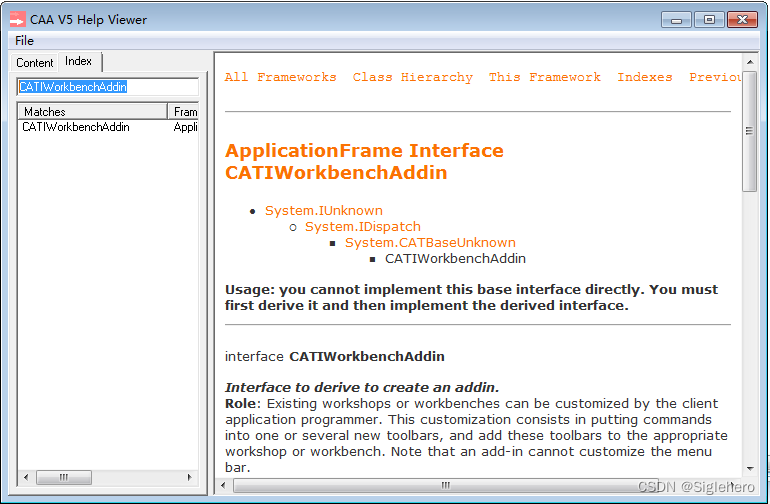Maximize the Help Viewer window
Image resolution: width=770 pixels, height=504 pixels.
(709, 19)
